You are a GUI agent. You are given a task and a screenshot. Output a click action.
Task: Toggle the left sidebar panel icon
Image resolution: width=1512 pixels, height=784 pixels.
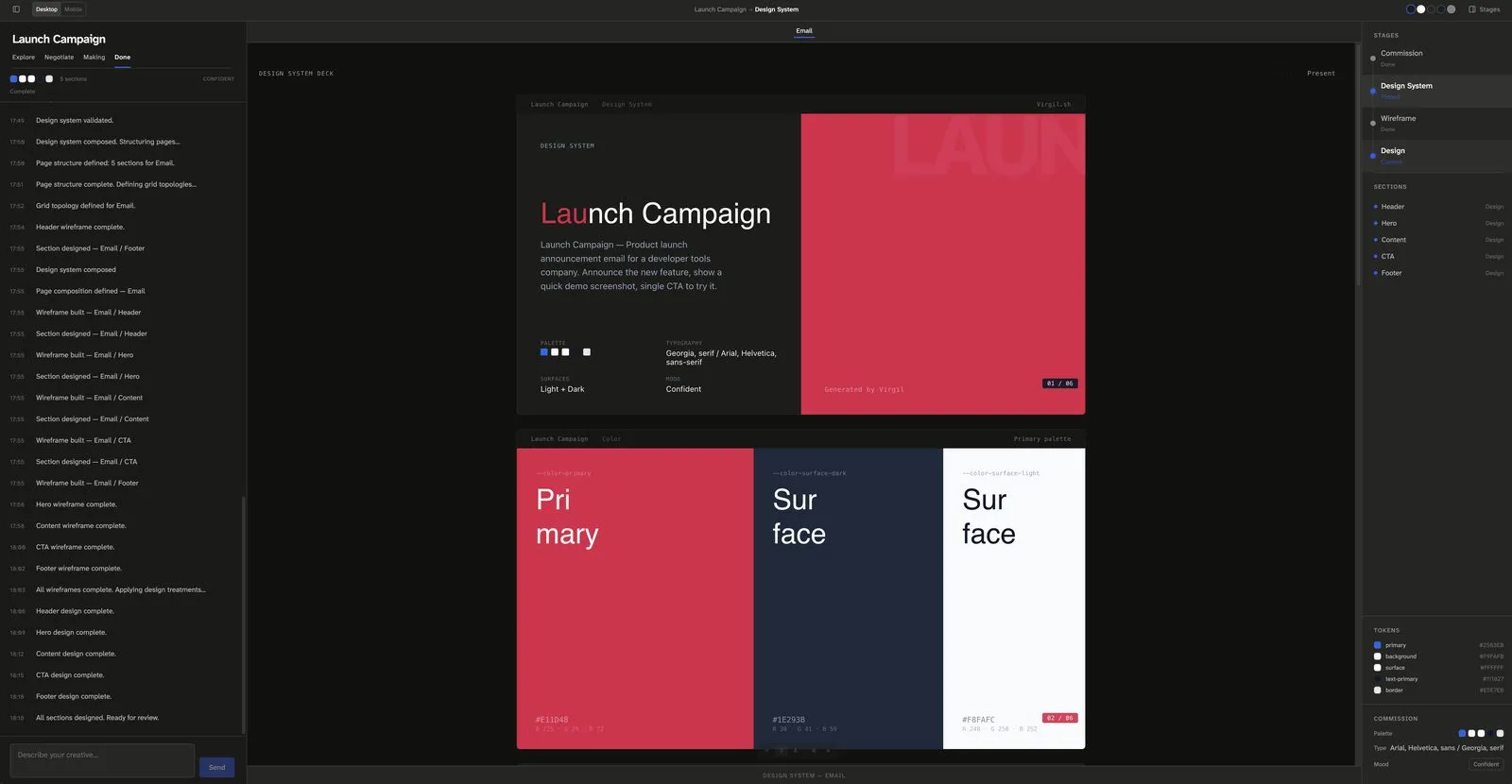click(x=16, y=9)
